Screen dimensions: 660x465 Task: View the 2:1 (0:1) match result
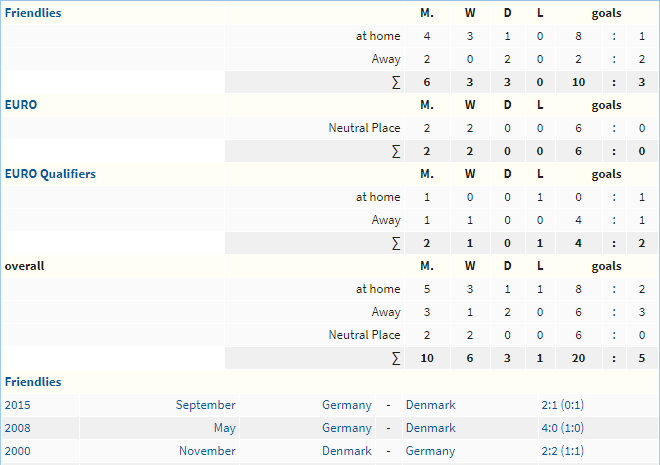(562, 405)
